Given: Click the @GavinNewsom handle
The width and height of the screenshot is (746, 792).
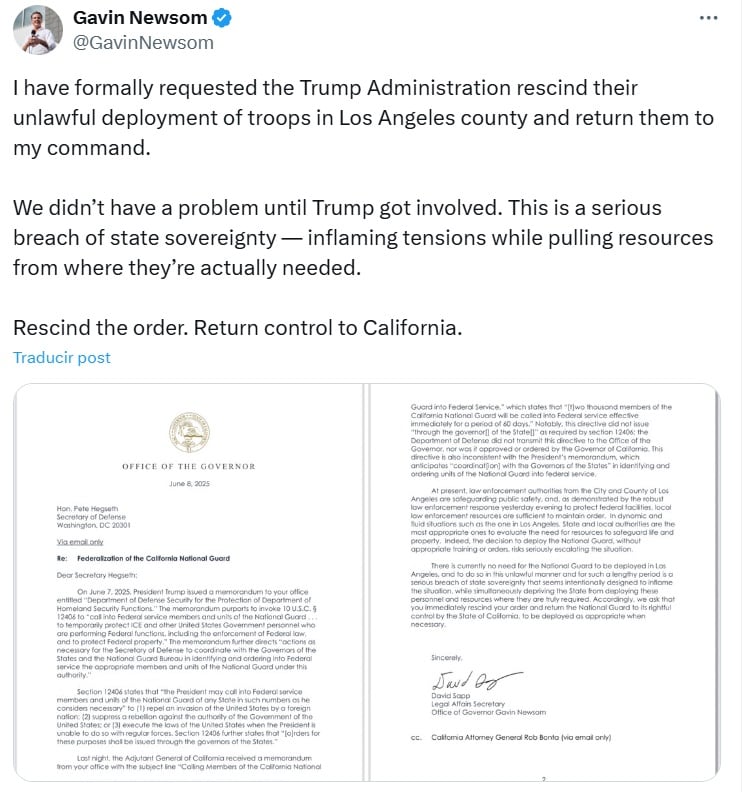Looking at the screenshot, I should 143,42.
